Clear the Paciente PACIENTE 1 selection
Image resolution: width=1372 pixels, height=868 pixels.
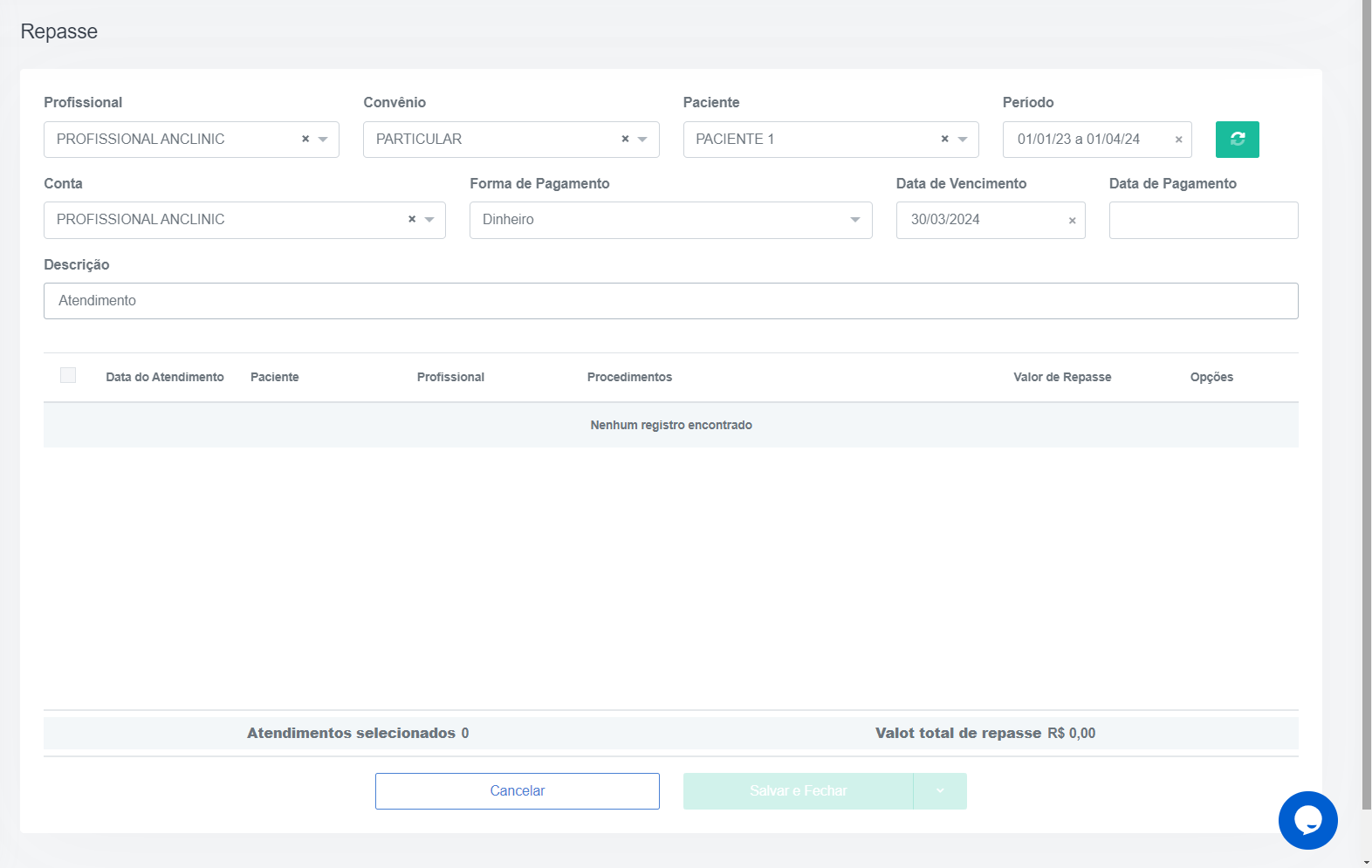(x=944, y=139)
